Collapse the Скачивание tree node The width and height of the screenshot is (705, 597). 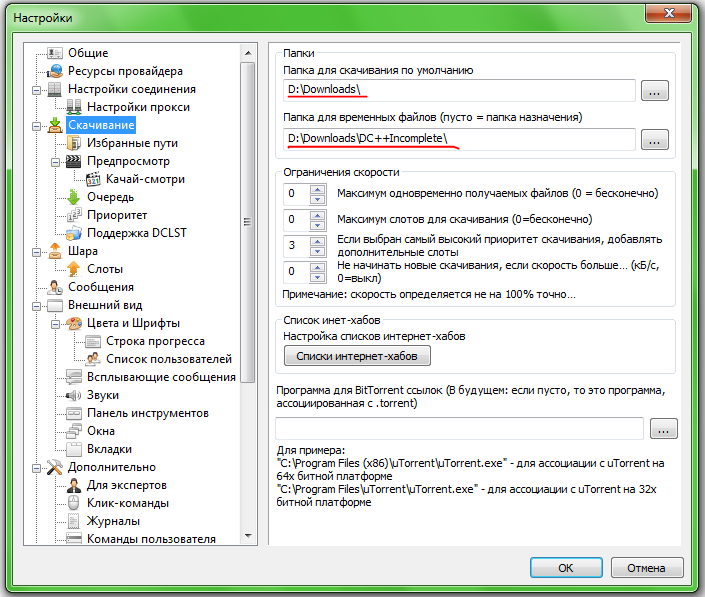point(37,125)
